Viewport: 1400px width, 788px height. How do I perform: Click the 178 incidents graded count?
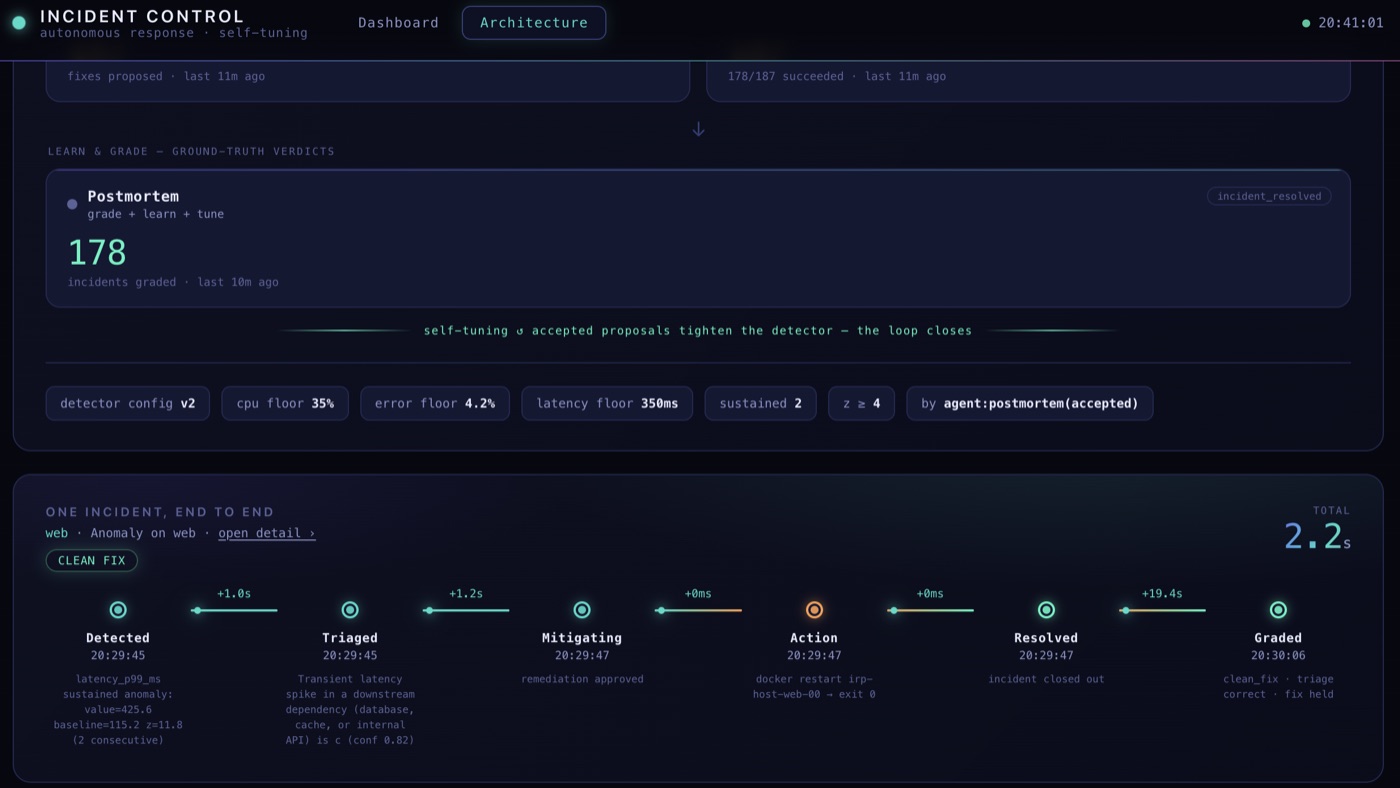97,253
